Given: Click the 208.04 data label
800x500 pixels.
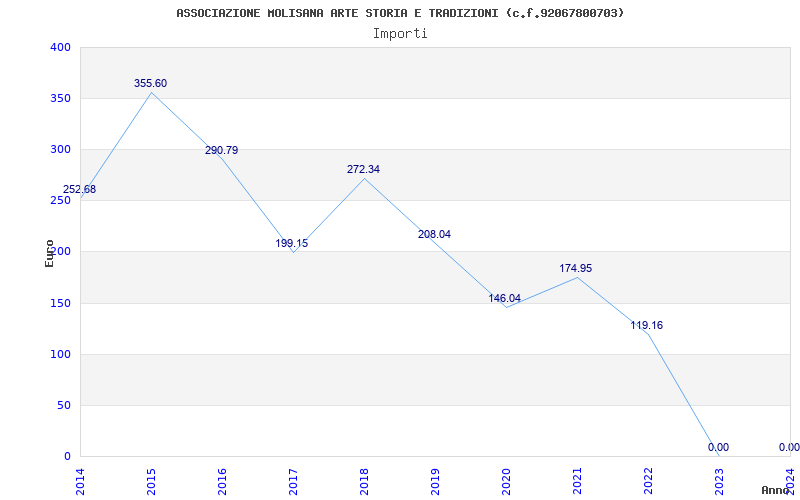Looking at the screenshot, I should 434,235.
